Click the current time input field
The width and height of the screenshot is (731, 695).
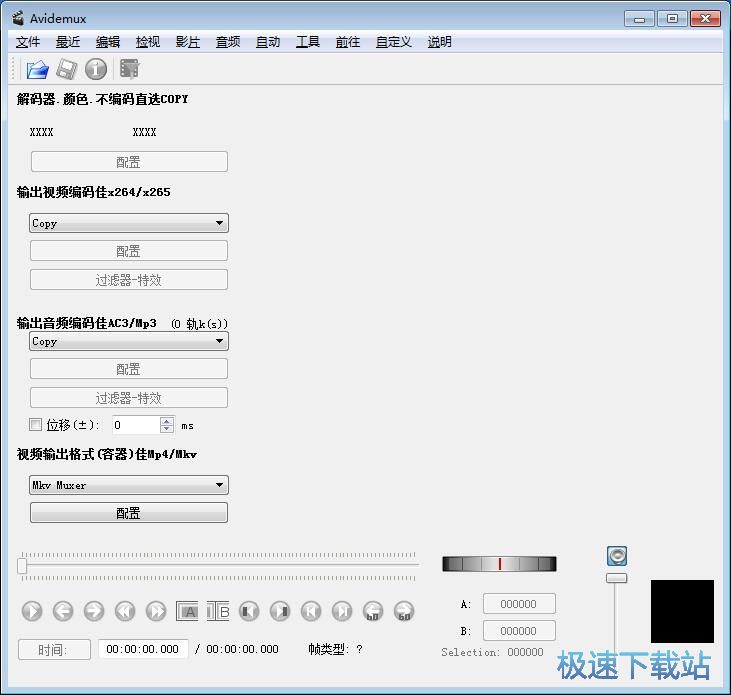tap(142, 649)
